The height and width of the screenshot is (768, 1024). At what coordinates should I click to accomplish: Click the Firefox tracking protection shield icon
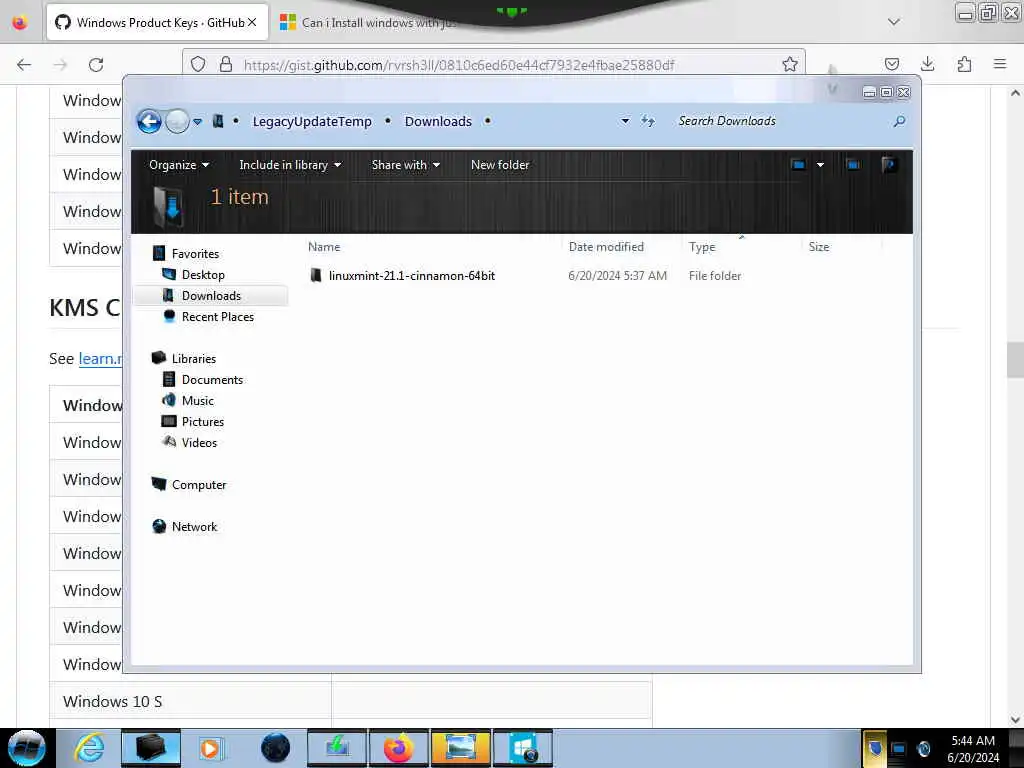[198, 65]
